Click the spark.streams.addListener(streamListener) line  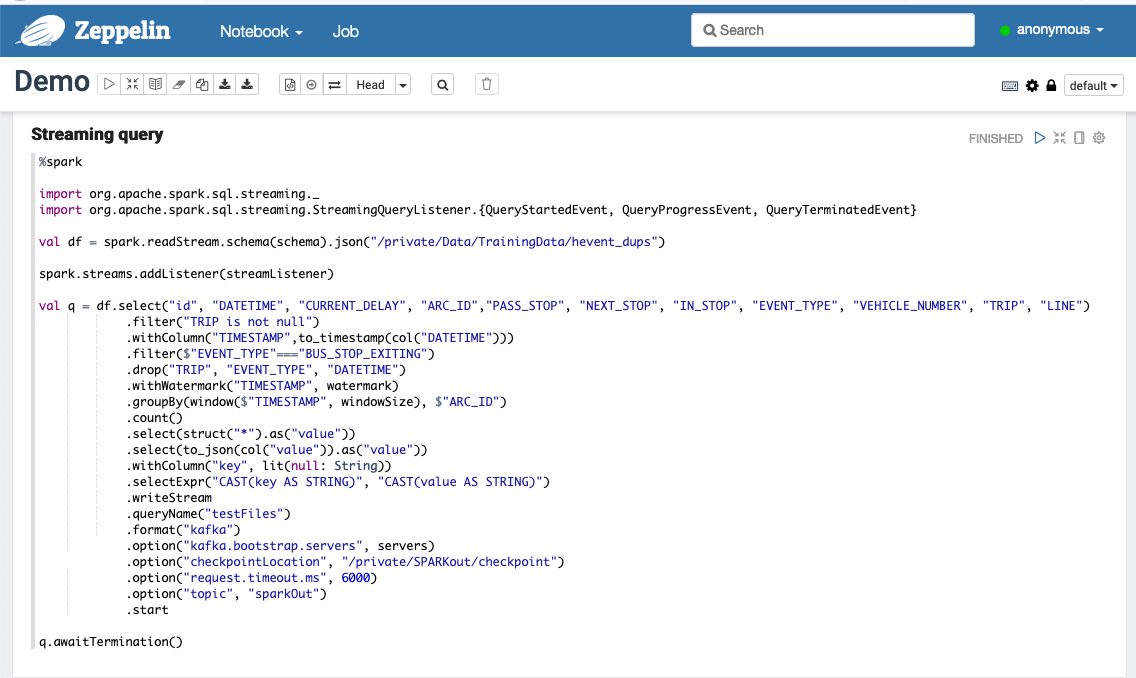[186, 274]
